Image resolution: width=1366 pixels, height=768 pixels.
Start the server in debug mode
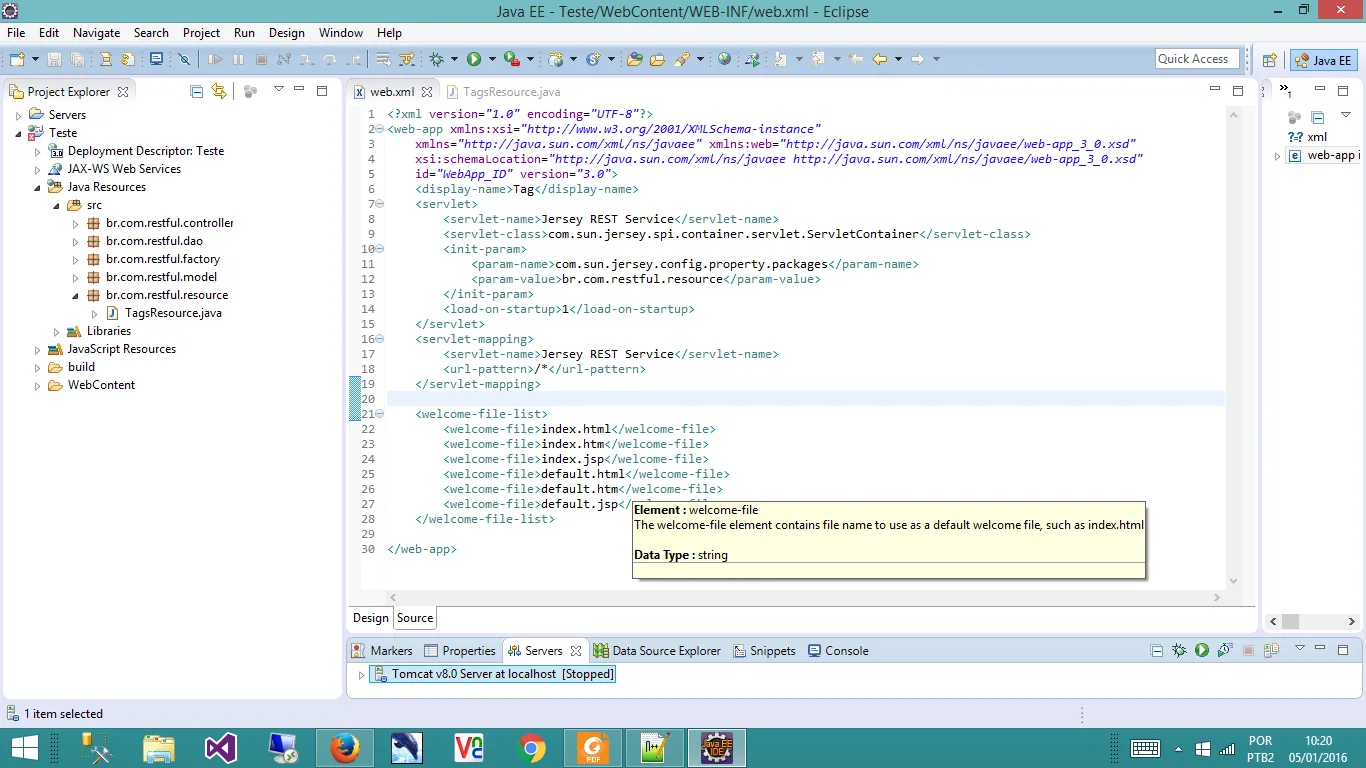coord(1180,651)
